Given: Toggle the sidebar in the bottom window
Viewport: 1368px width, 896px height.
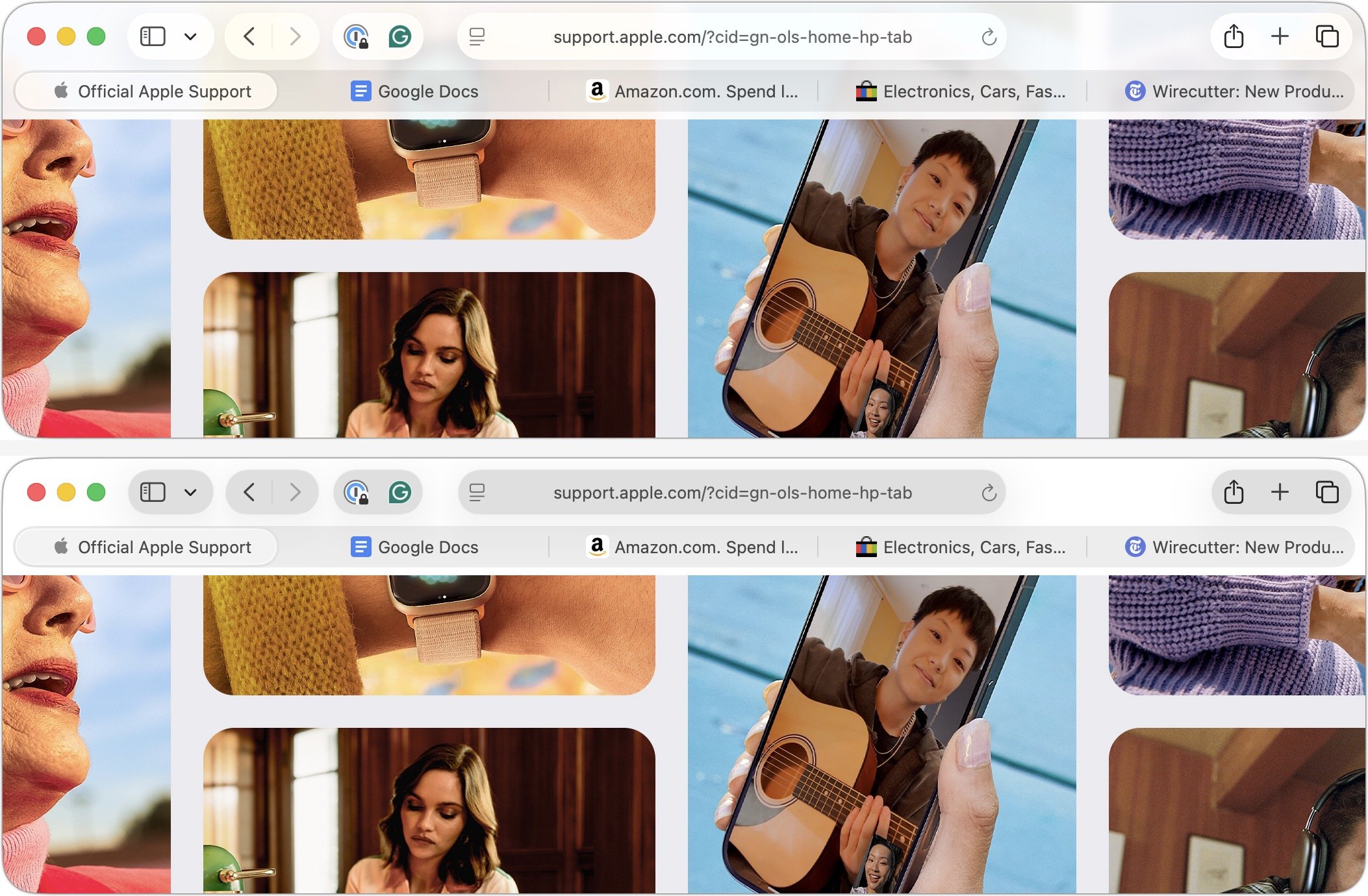Looking at the screenshot, I should [x=153, y=492].
